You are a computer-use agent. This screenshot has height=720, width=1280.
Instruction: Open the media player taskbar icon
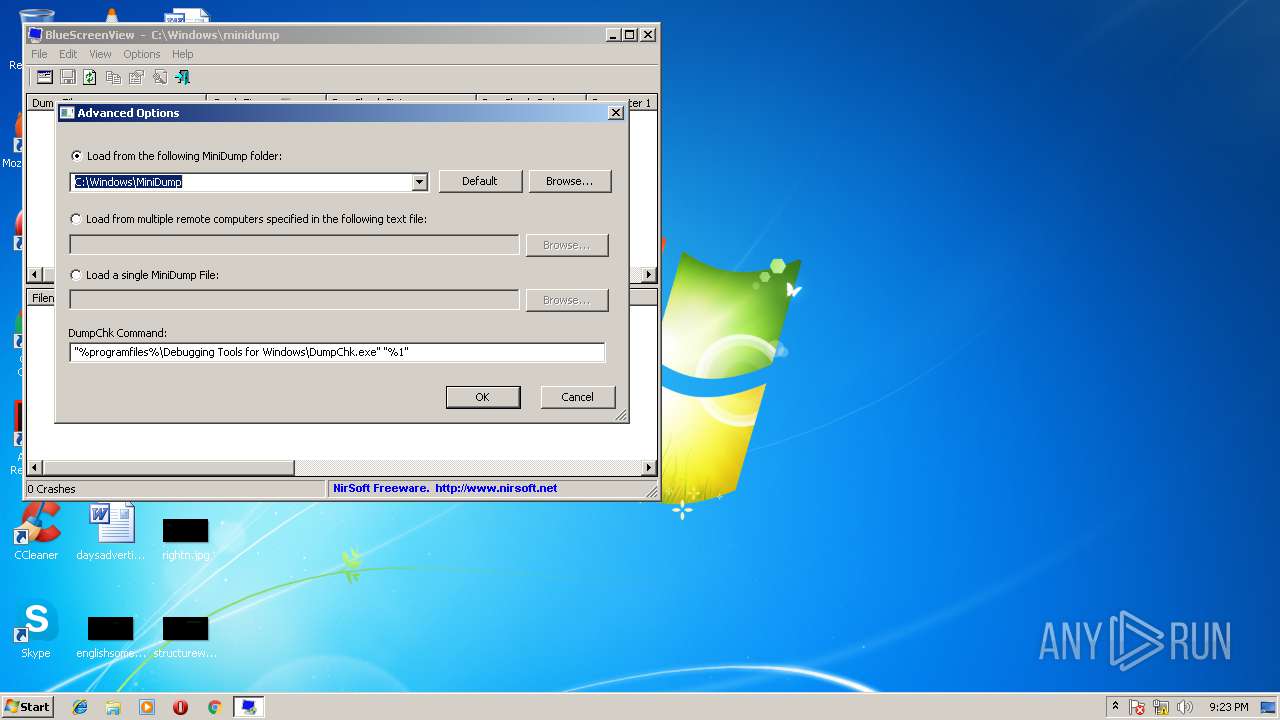[x=147, y=707]
